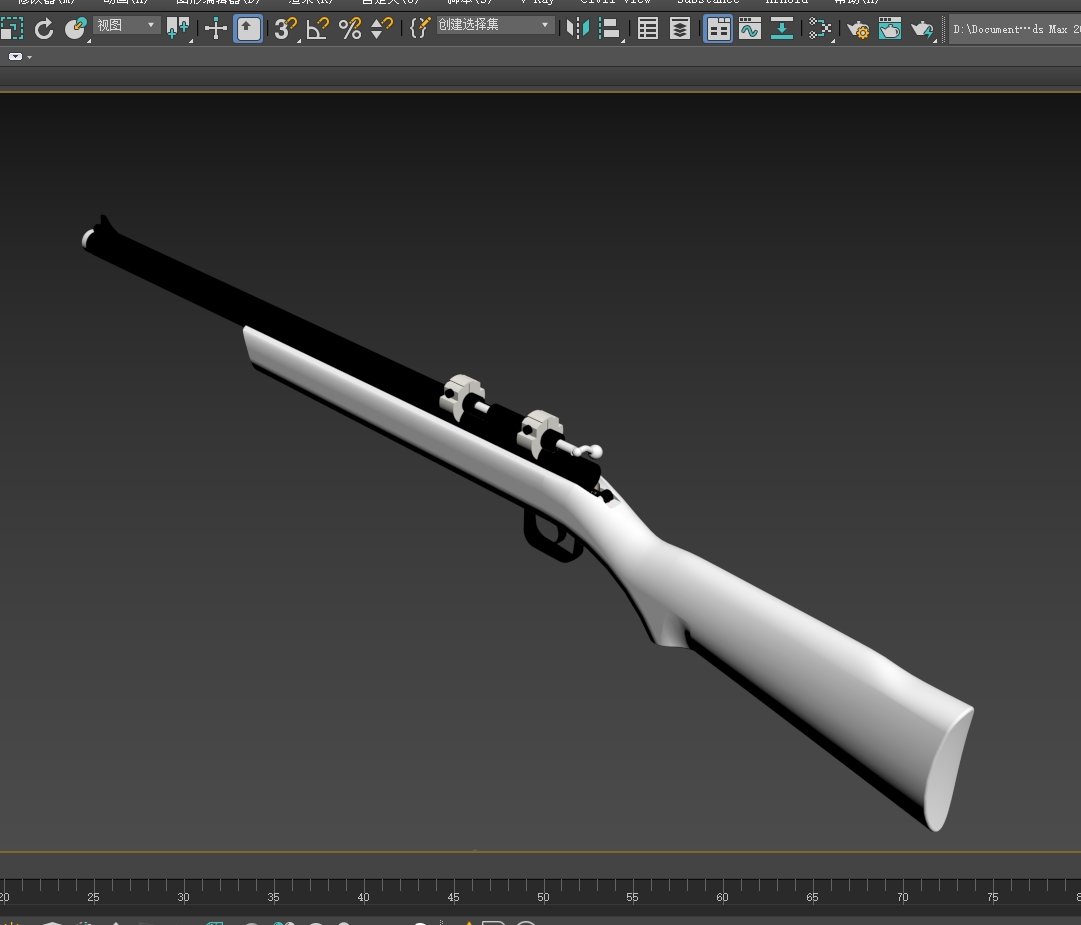Click frame 65 on the timeline
1081x925 pixels.
point(812,897)
